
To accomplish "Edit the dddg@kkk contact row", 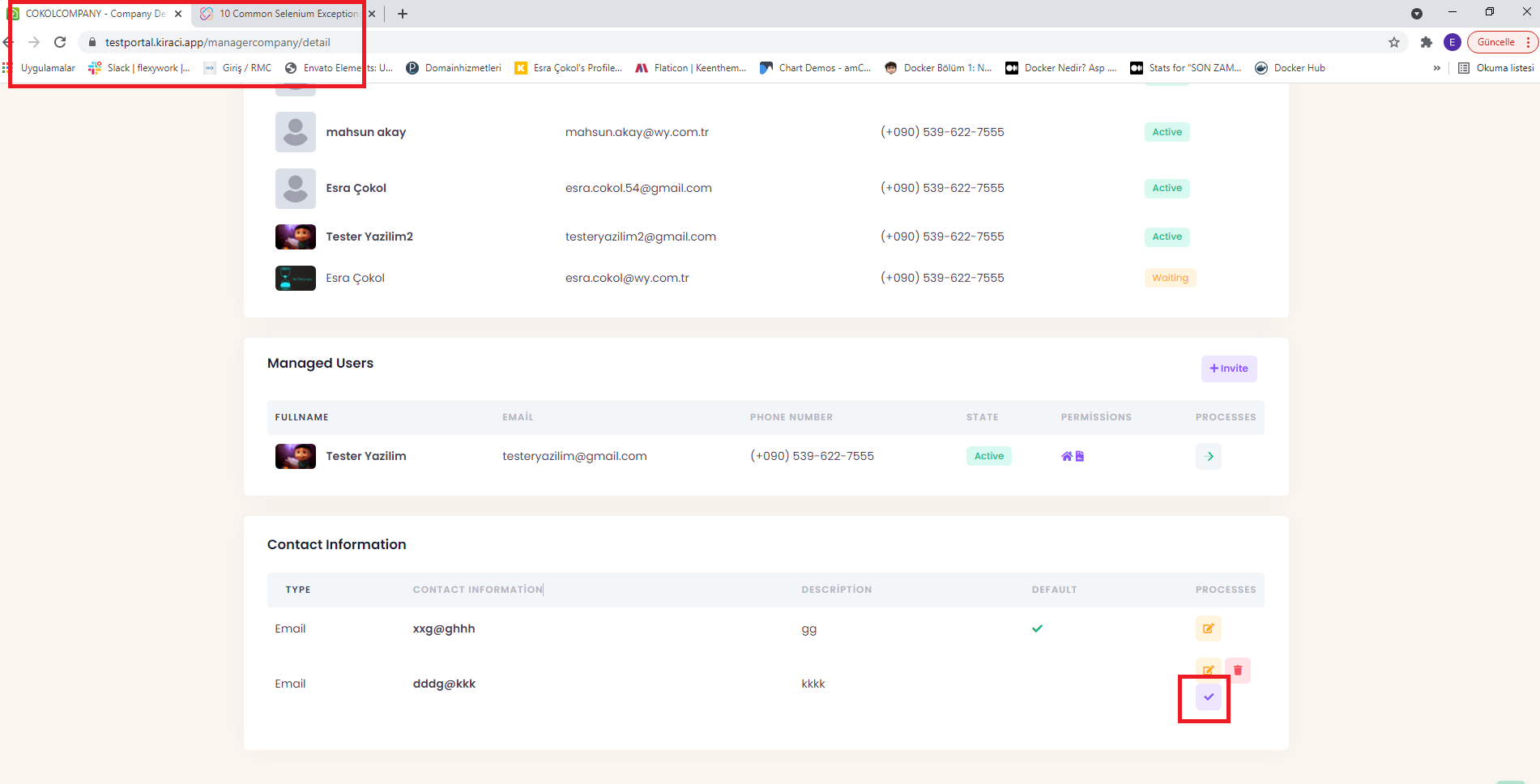I will pyautogui.click(x=1208, y=669).
